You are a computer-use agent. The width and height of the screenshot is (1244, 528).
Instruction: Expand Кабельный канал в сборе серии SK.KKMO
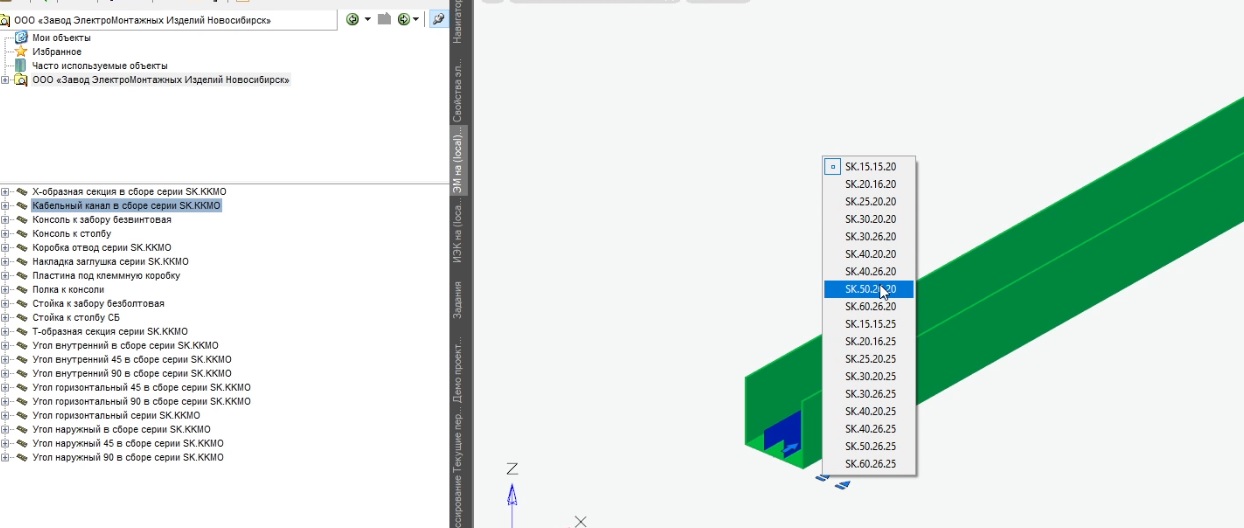5,205
